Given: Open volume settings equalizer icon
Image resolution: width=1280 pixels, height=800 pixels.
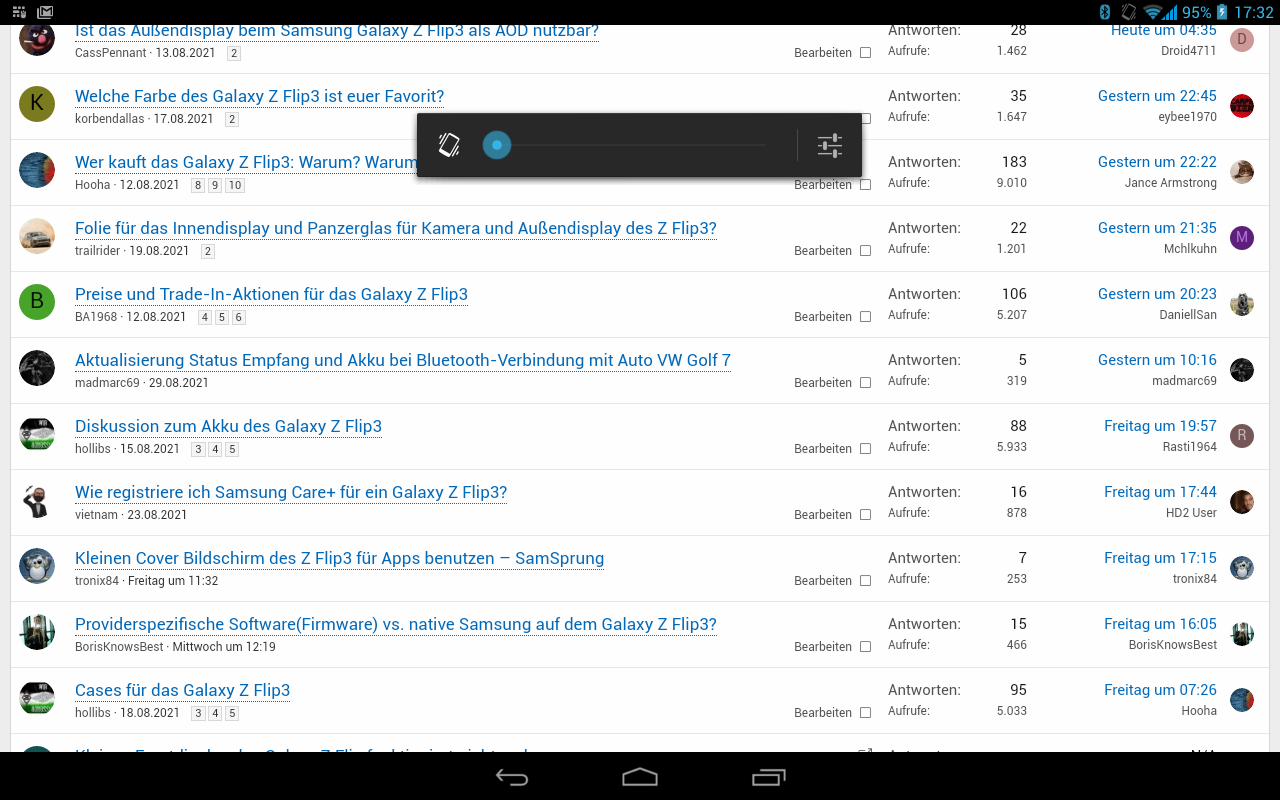Looking at the screenshot, I should pyautogui.click(x=830, y=146).
